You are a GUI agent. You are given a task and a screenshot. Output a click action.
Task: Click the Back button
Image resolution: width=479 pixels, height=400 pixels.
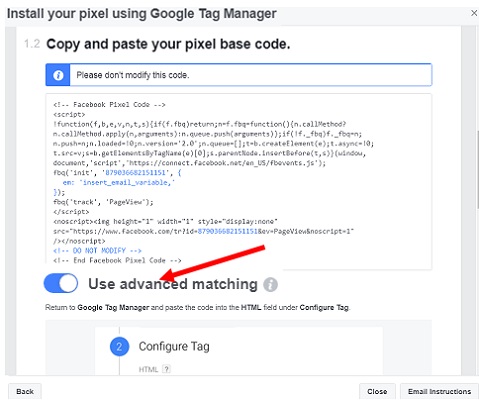click(x=25, y=391)
